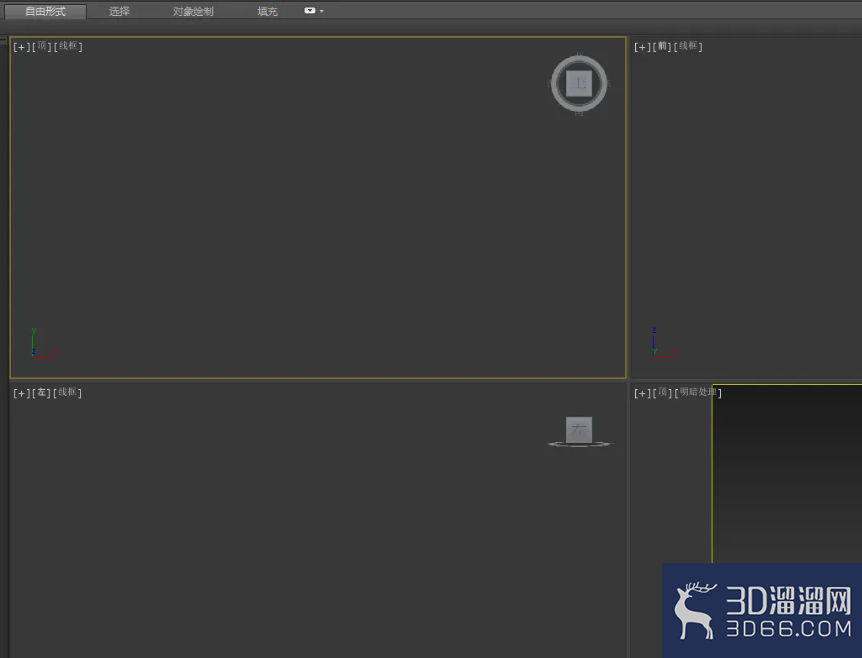Open the [+] general menu of the Left viewport
Image resolution: width=862 pixels, height=658 pixels.
tap(21, 393)
